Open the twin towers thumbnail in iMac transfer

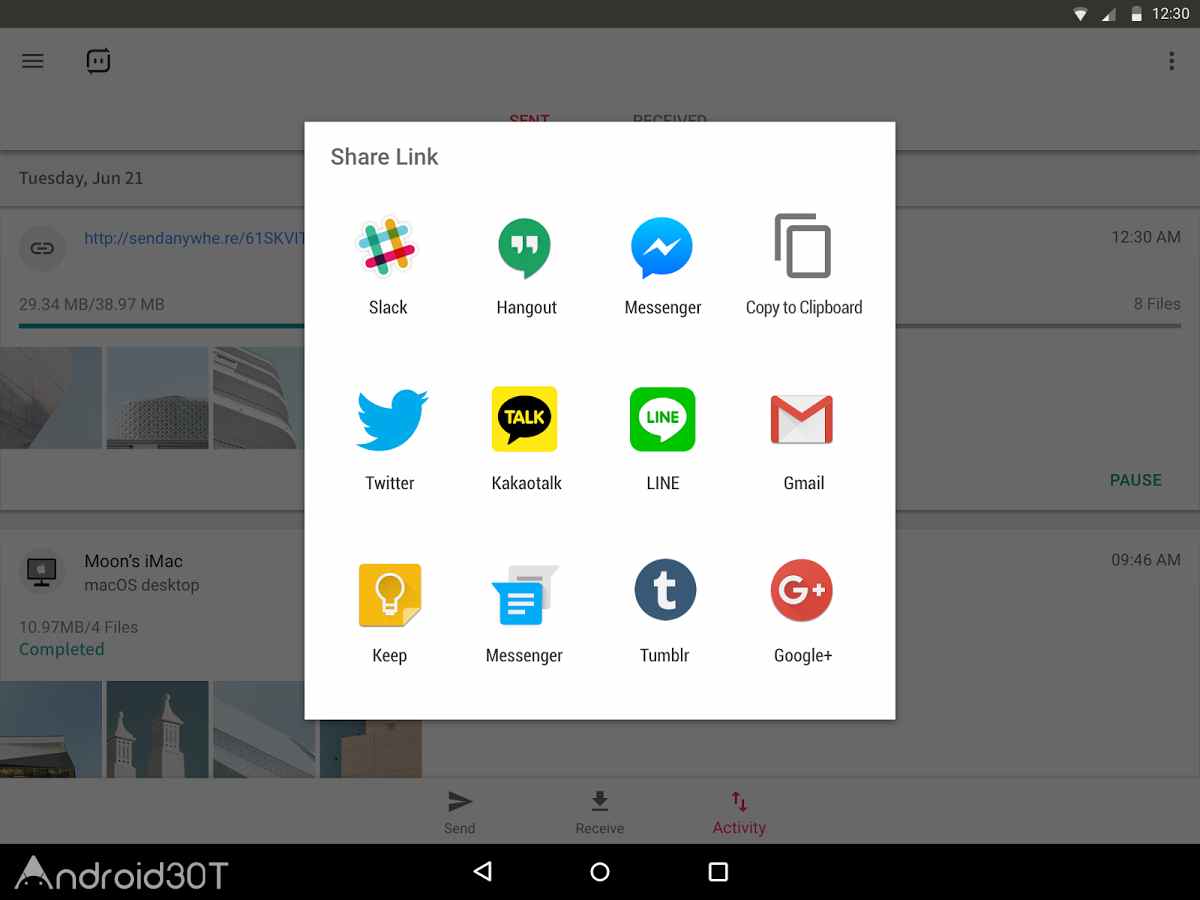tap(157, 729)
